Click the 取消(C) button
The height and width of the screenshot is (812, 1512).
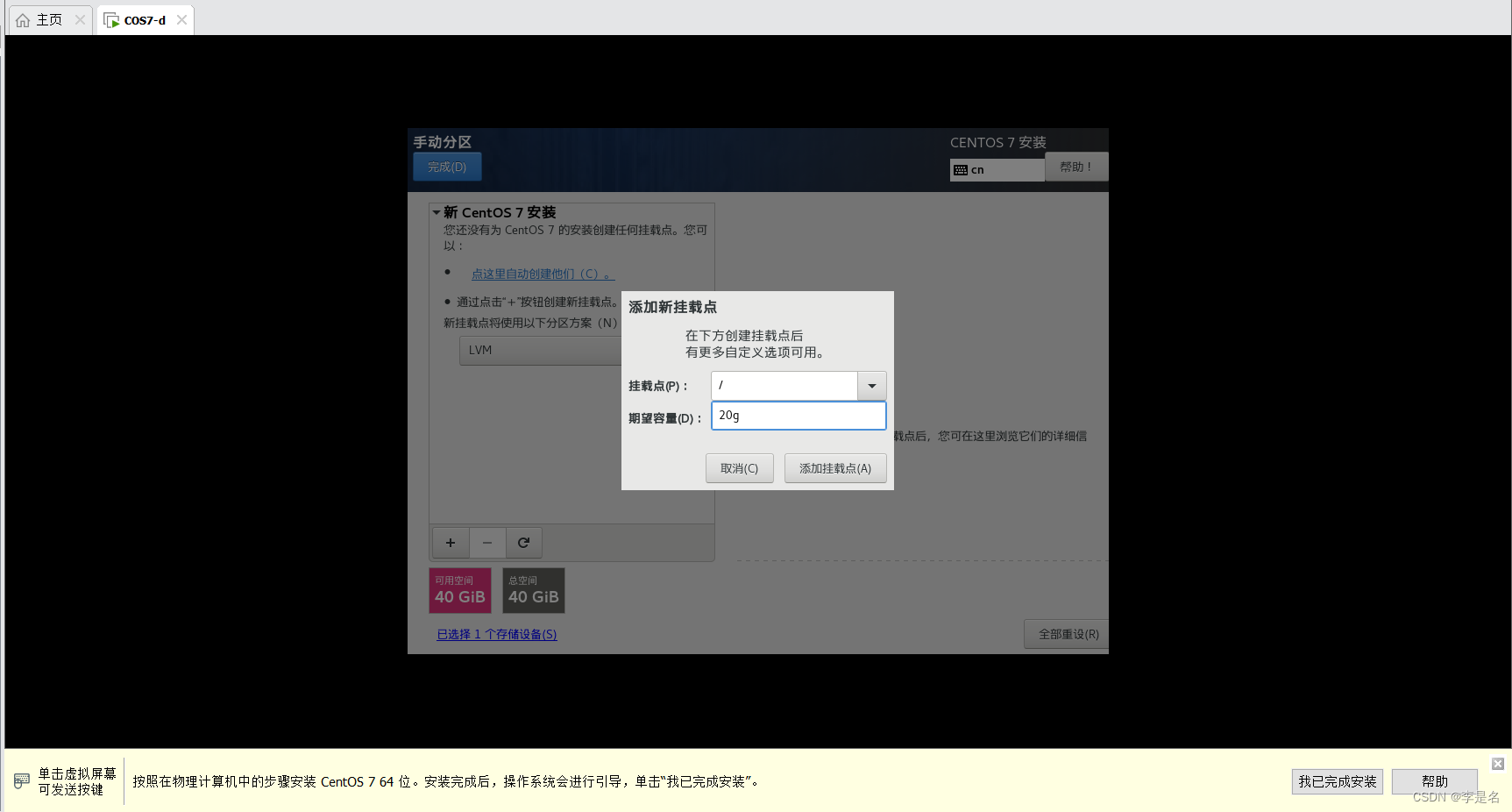tap(739, 468)
